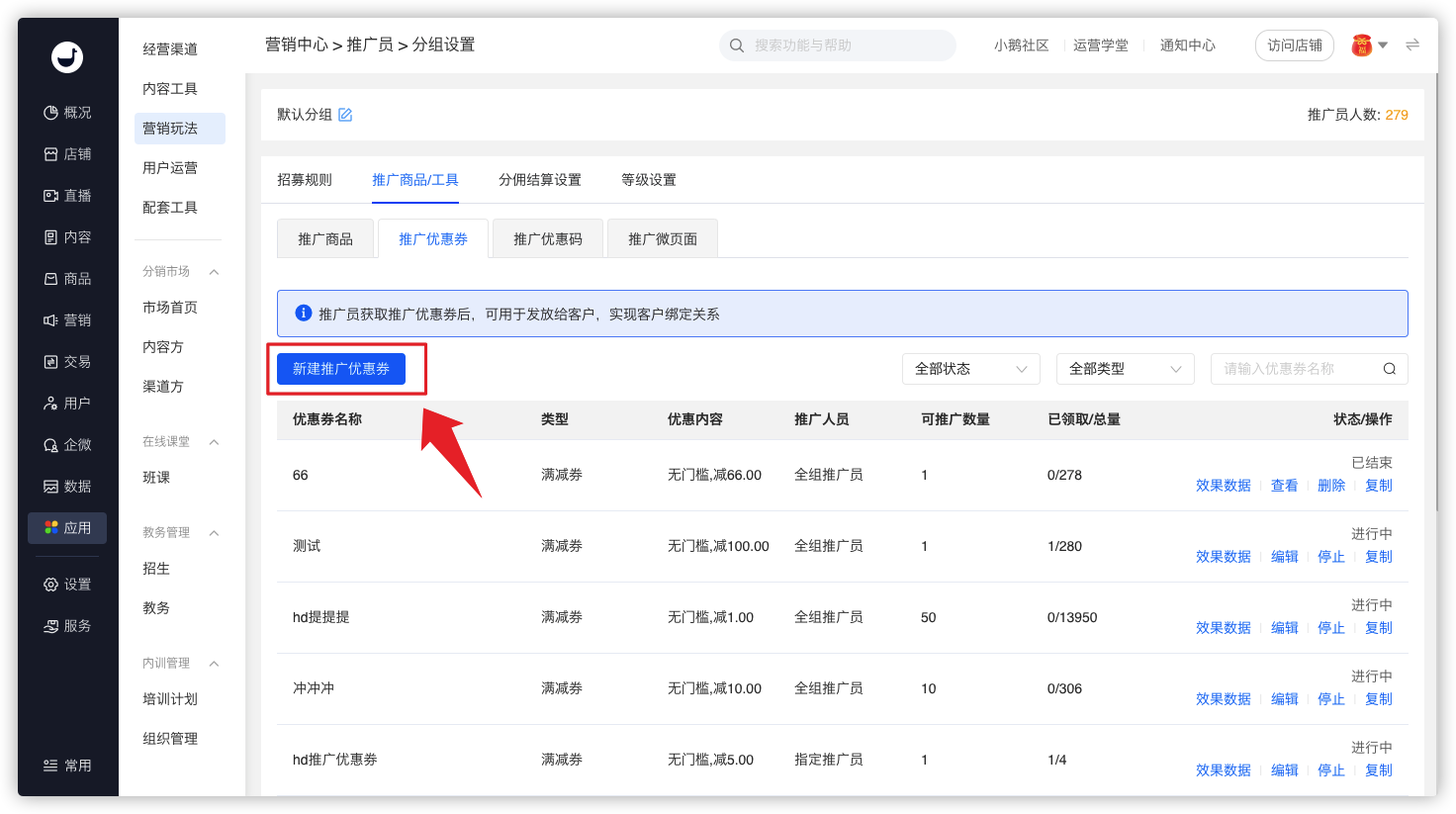Click the 访问店铺 button

[x=1295, y=45]
